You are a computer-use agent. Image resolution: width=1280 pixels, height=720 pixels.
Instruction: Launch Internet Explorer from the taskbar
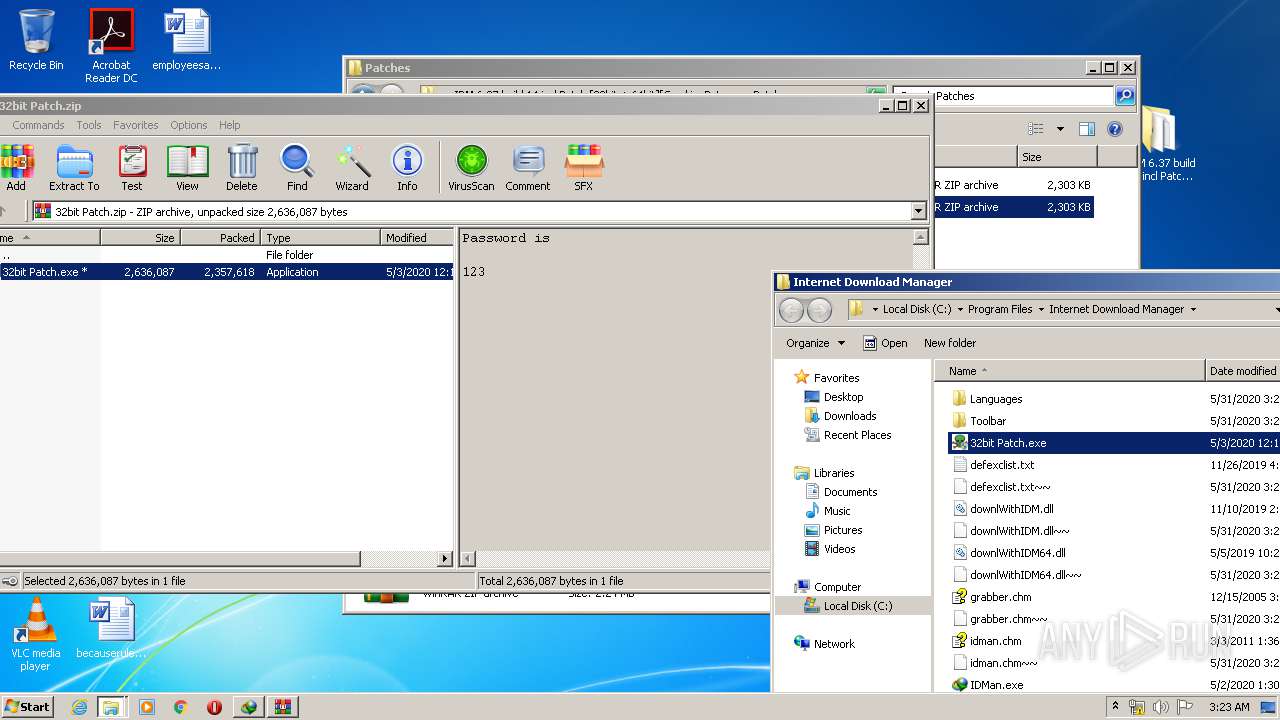point(79,707)
